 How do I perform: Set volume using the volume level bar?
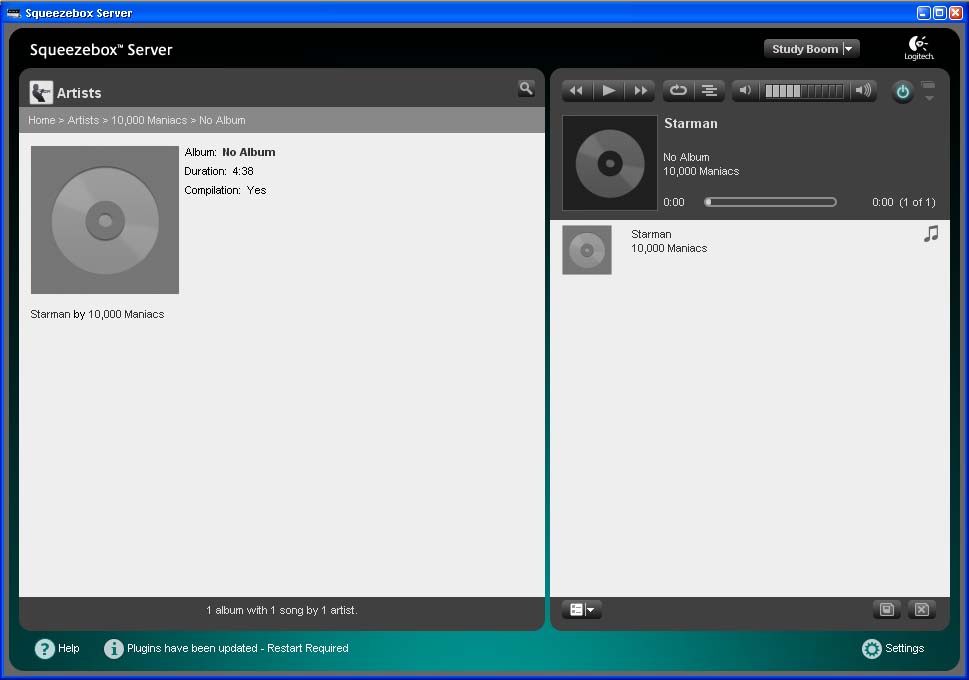tap(804, 91)
